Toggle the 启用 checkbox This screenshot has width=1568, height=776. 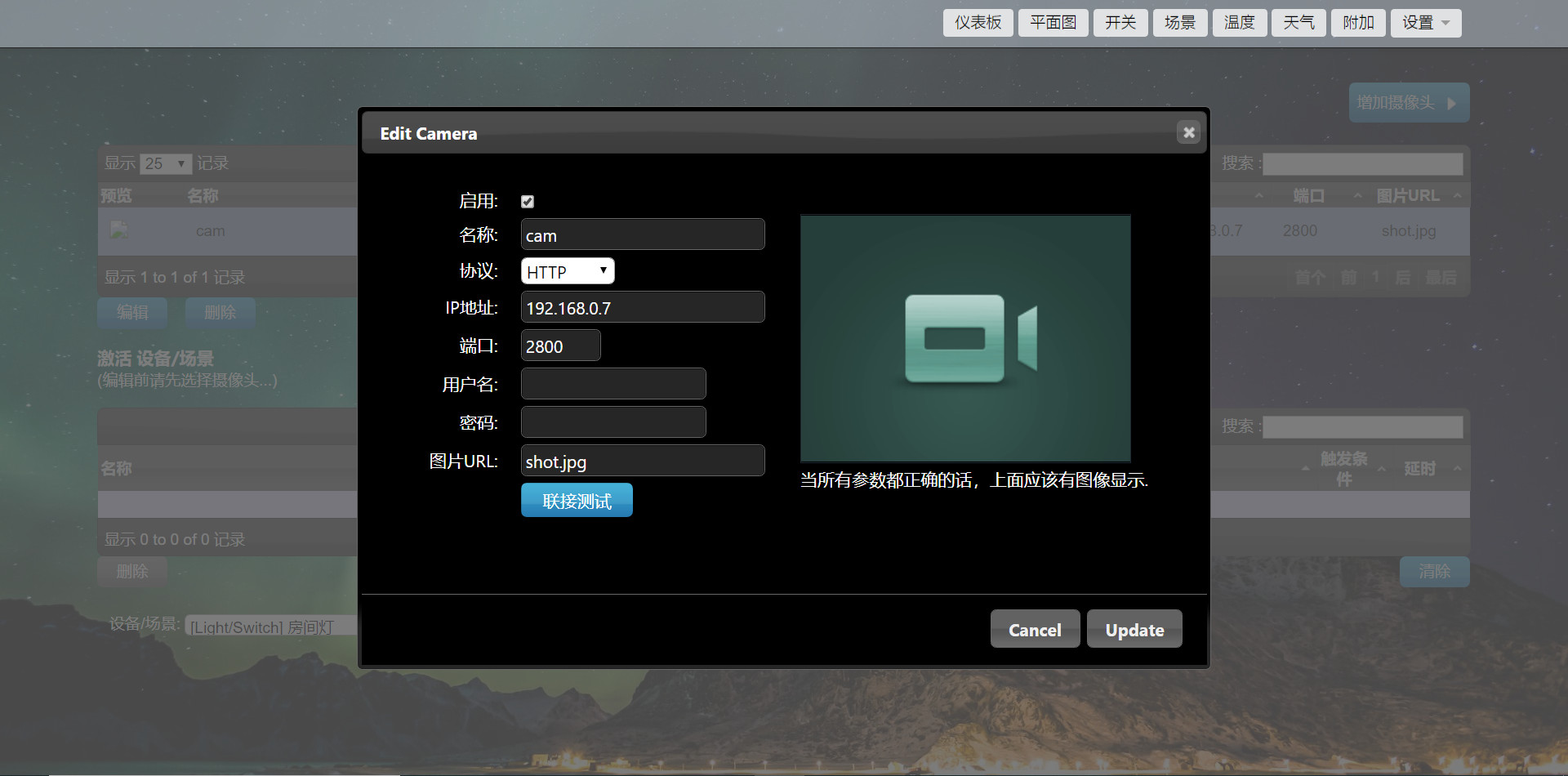point(528,202)
